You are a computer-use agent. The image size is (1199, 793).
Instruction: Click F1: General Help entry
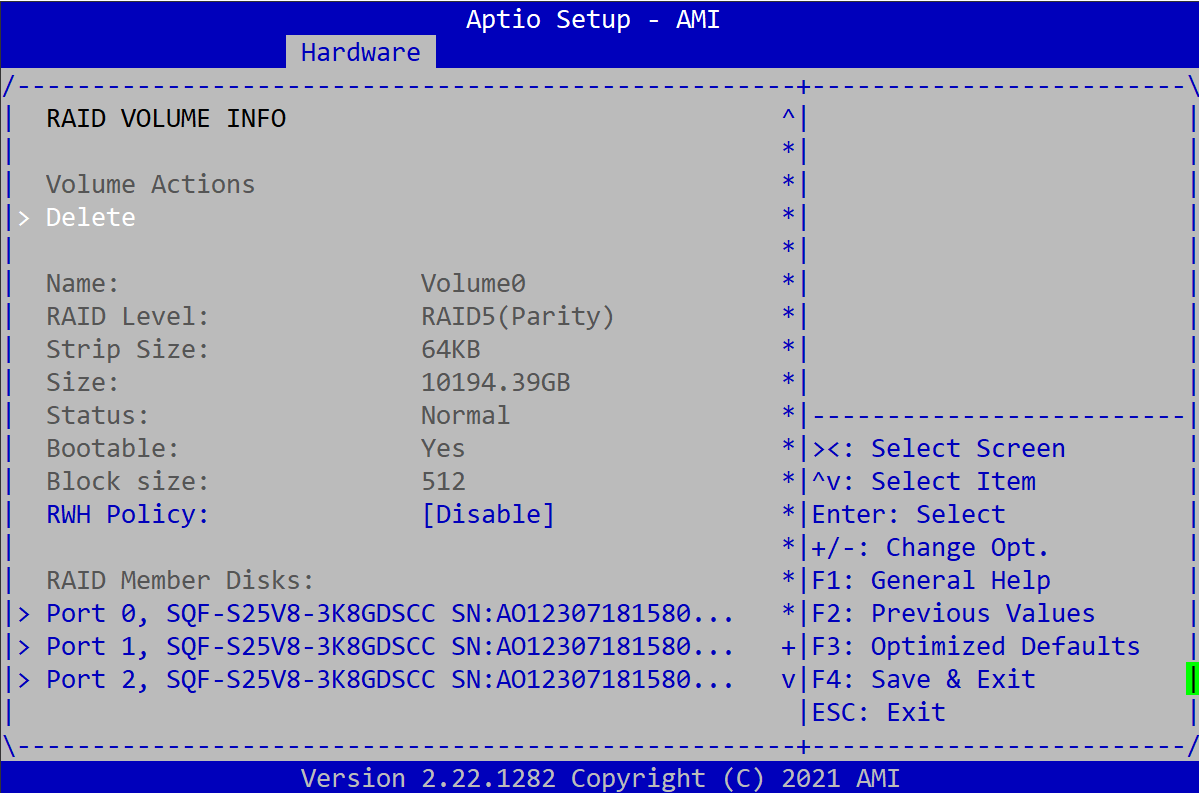(x=930, y=580)
